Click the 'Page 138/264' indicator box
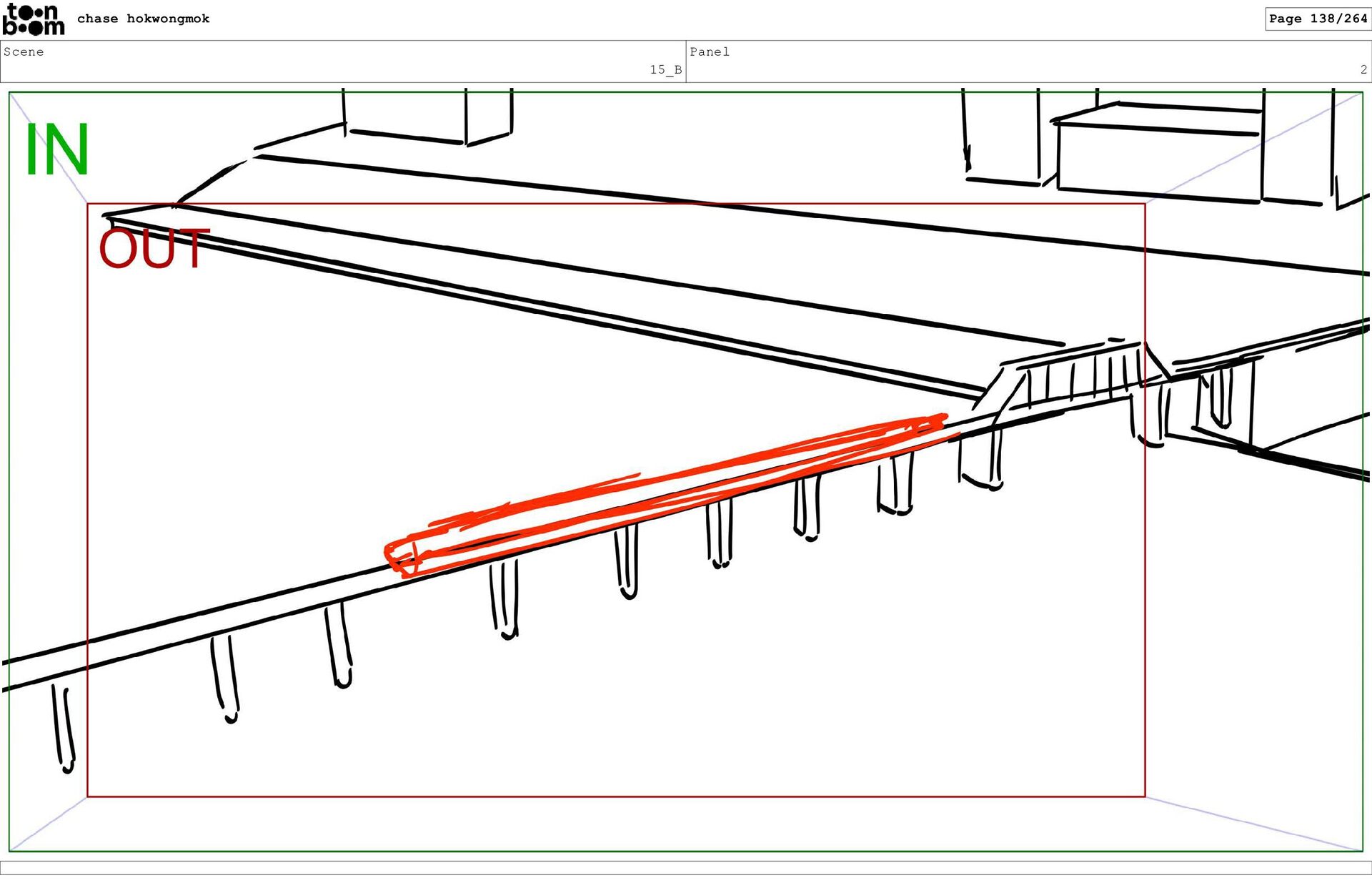 point(1317,19)
